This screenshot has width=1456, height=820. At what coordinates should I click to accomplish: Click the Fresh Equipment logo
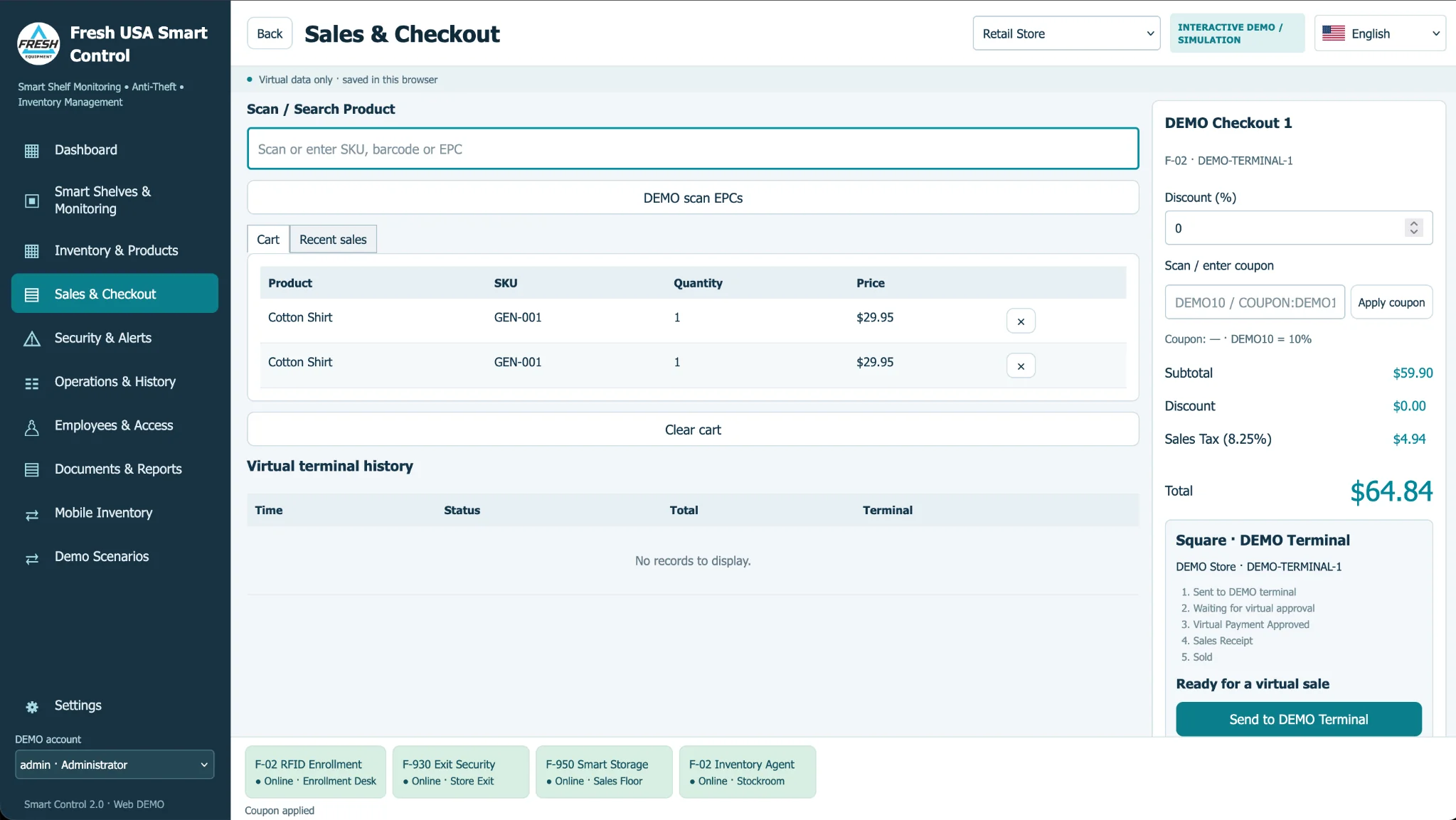click(x=38, y=43)
